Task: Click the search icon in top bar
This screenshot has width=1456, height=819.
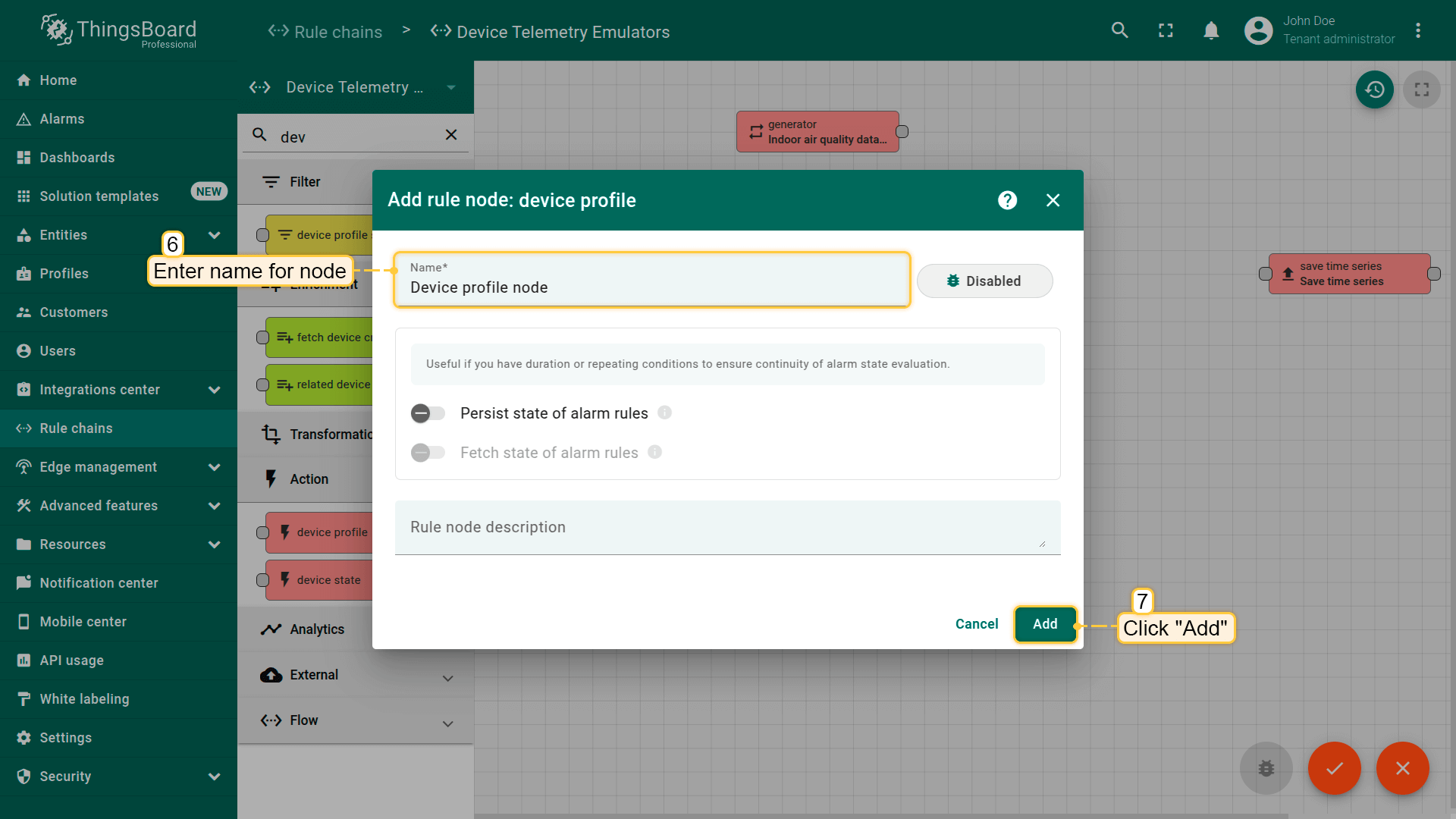Action: tap(1119, 30)
